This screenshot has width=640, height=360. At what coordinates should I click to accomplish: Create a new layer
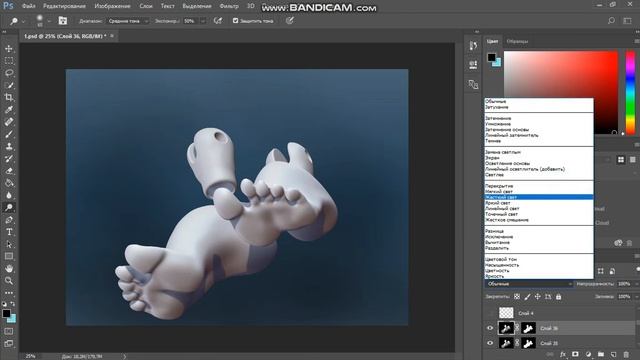(613, 354)
